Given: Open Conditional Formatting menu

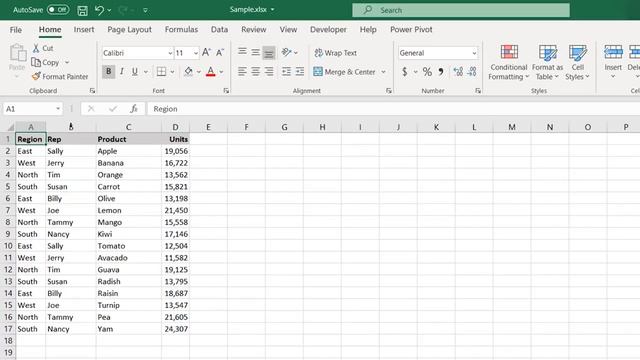Looking at the screenshot, I should point(509,62).
